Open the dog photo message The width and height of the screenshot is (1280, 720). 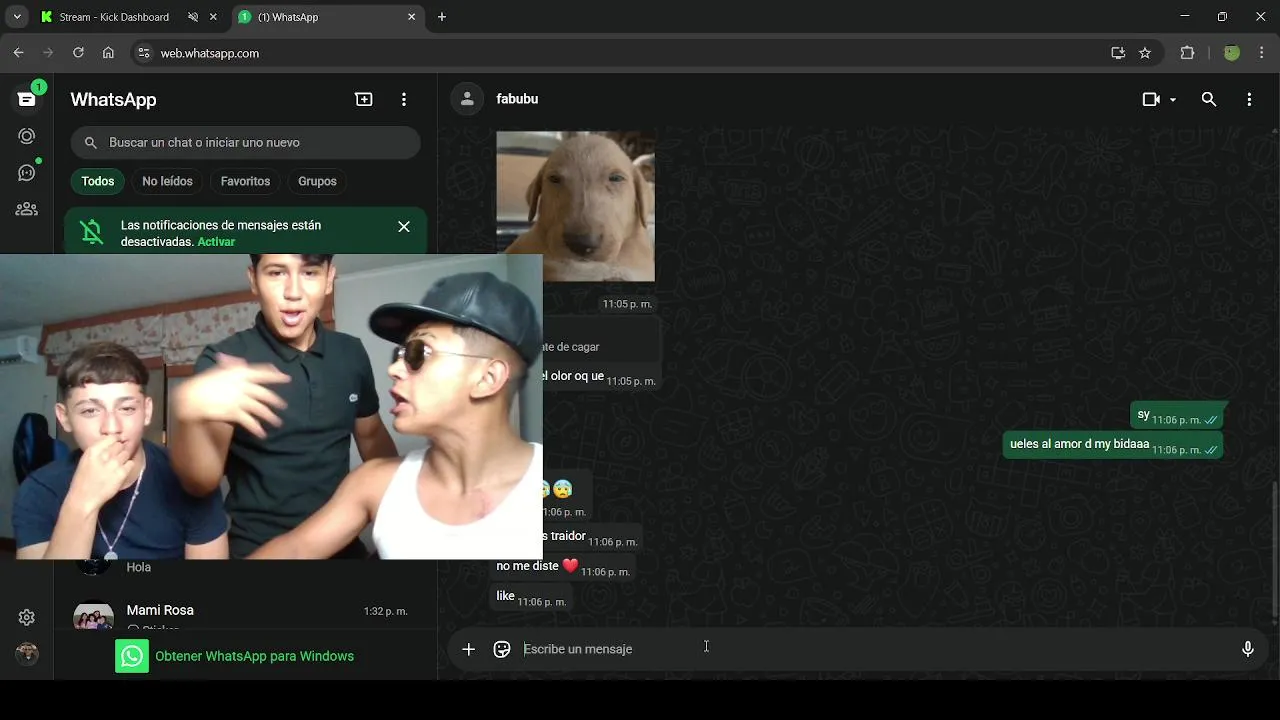point(576,206)
